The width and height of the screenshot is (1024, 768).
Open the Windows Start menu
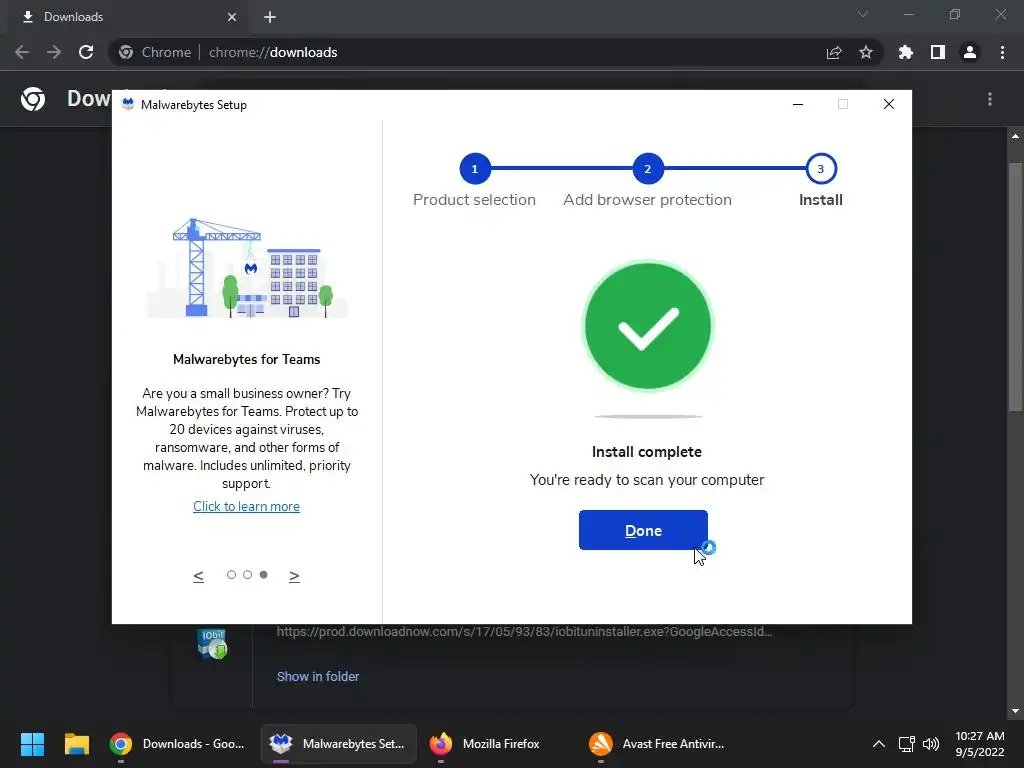click(32, 744)
